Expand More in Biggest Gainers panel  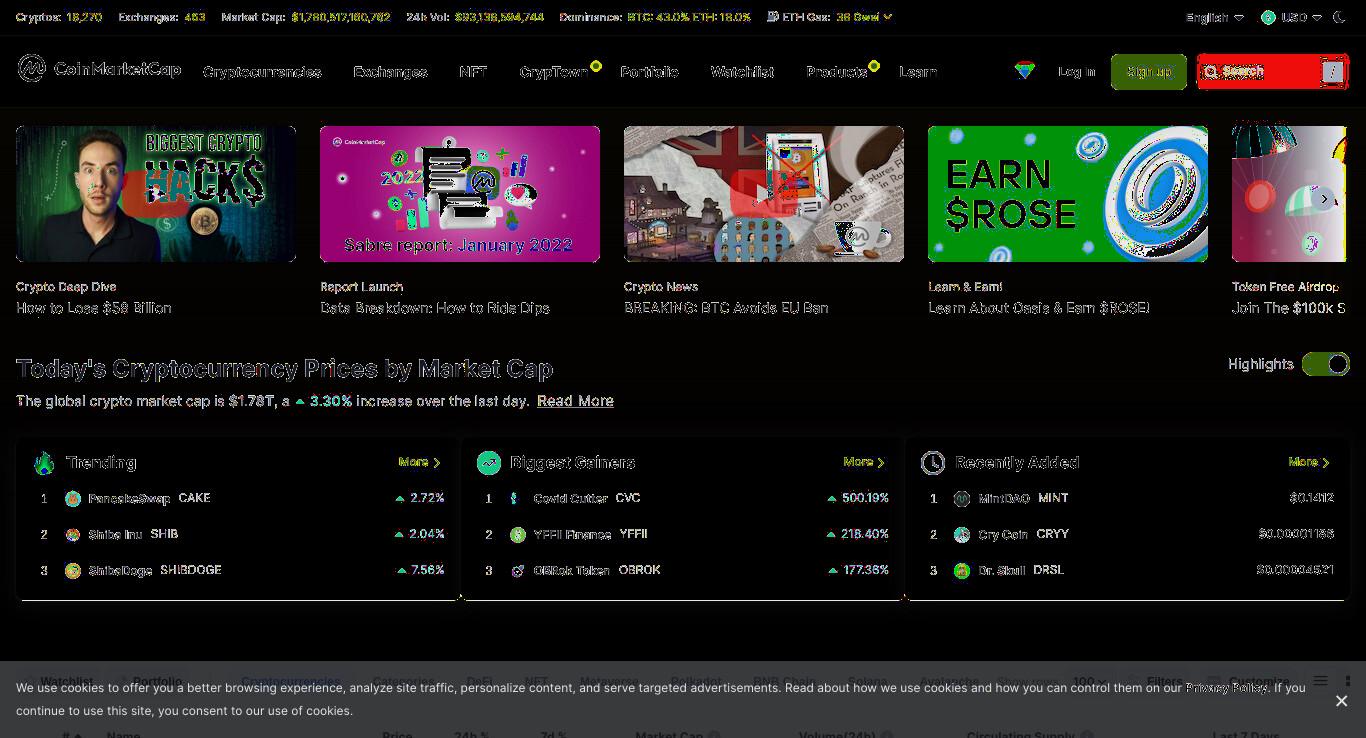pos(864,462)
